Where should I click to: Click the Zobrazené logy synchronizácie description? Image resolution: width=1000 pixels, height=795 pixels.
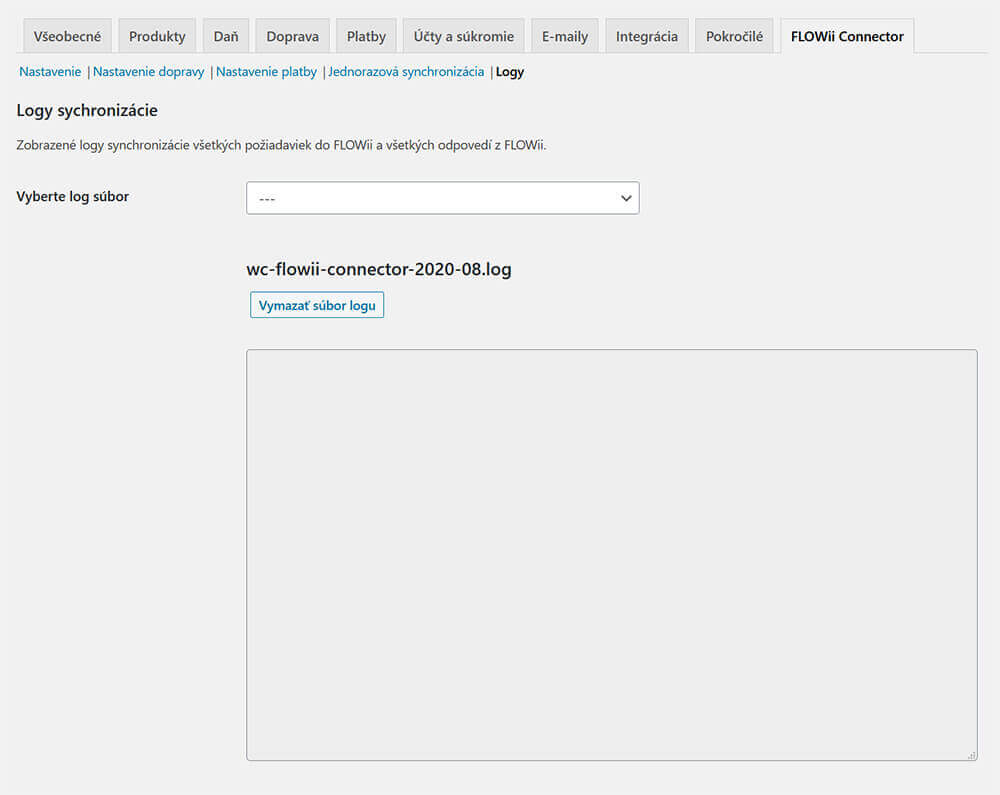281,145
